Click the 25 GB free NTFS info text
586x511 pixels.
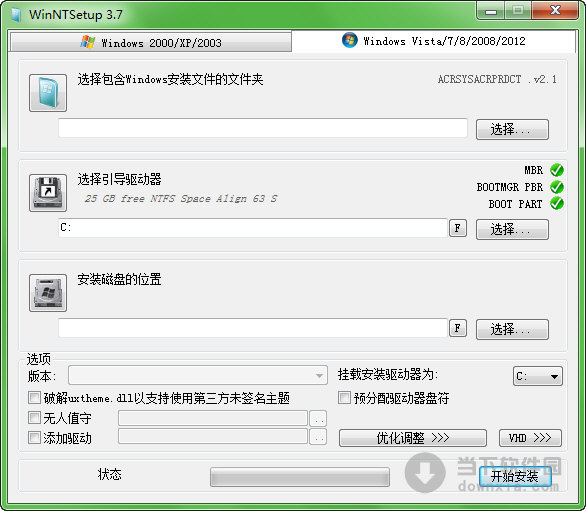click(181, 198)
